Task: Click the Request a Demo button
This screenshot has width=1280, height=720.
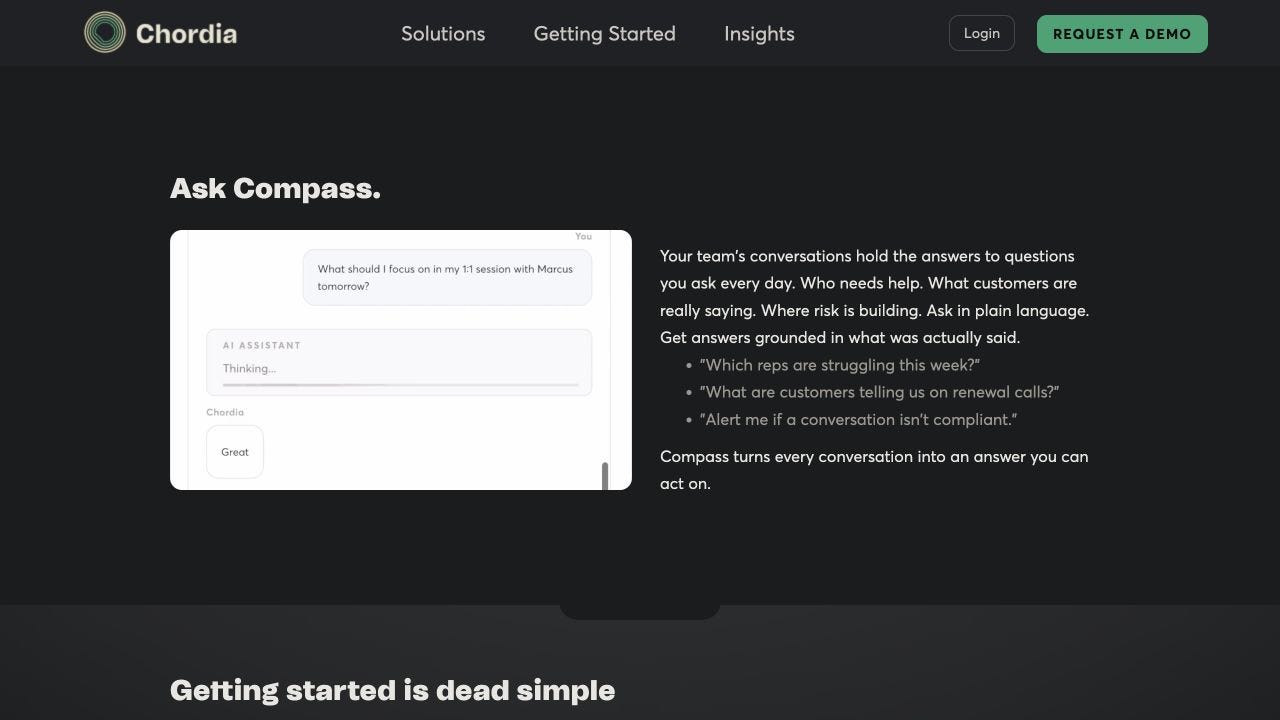Action: coord(1122,34)
